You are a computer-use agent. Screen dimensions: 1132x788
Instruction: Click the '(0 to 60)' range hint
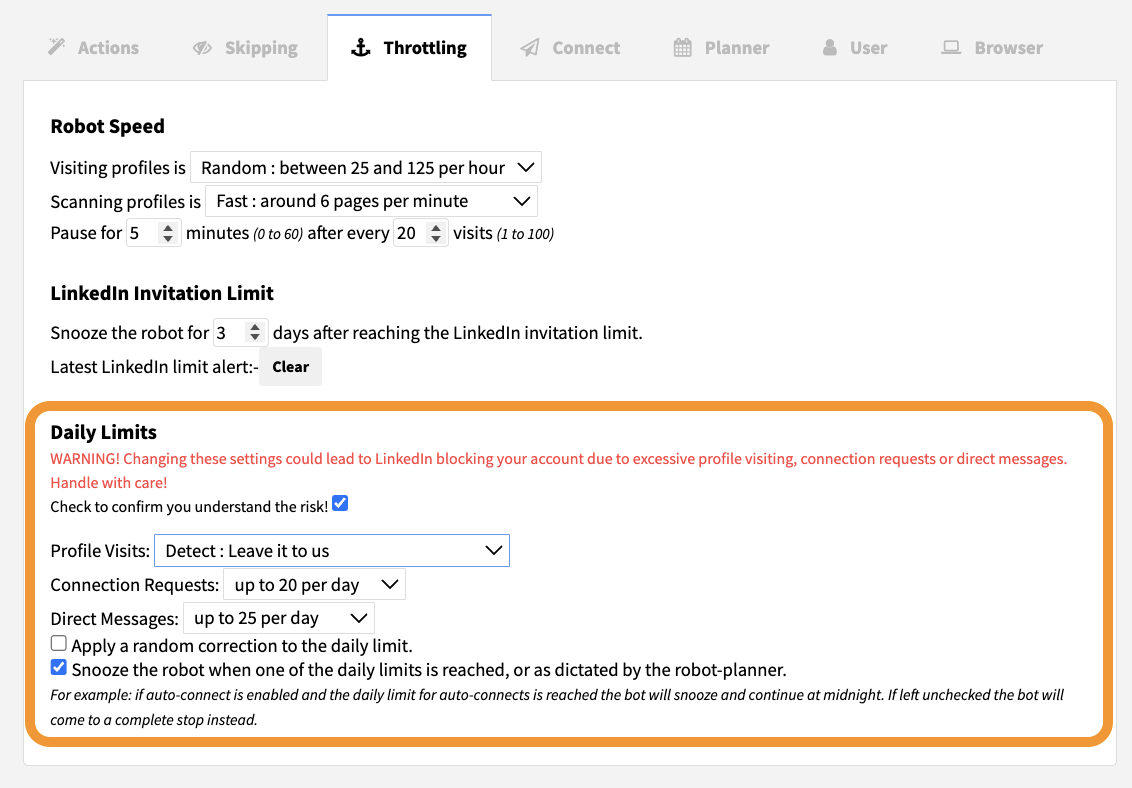[x=278, y=235]
